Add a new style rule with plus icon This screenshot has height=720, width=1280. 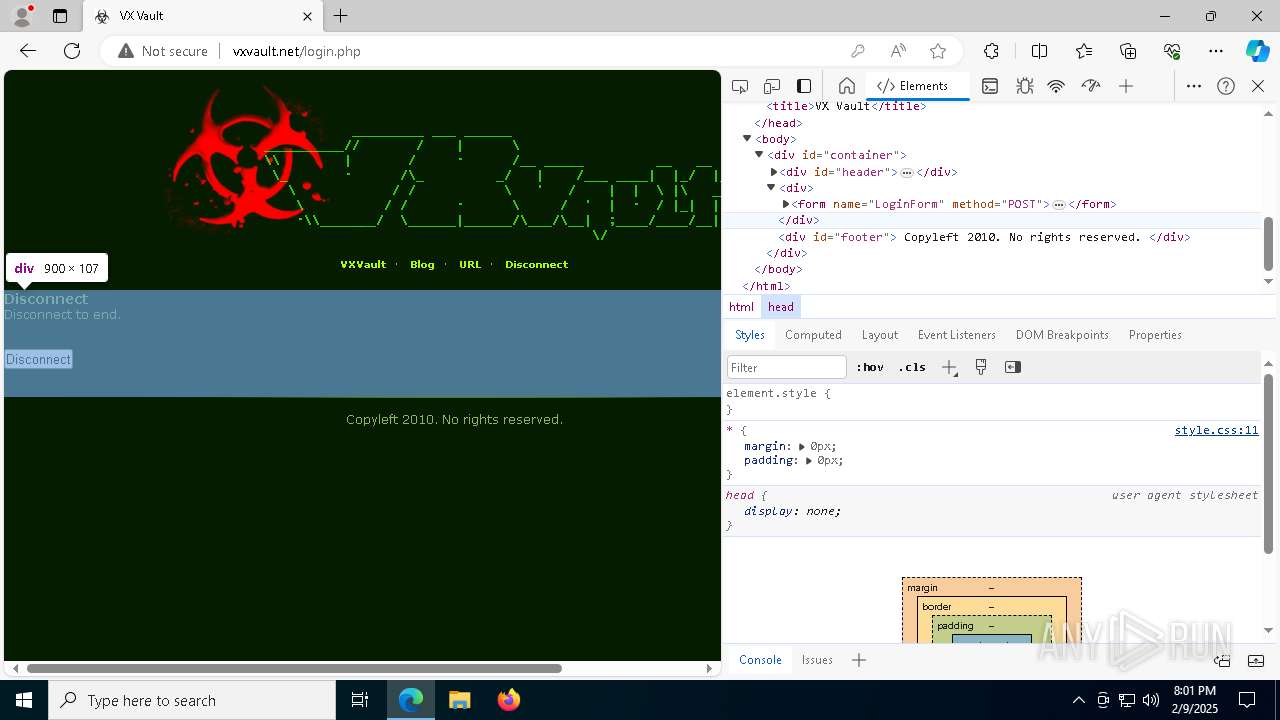(949, 367)
